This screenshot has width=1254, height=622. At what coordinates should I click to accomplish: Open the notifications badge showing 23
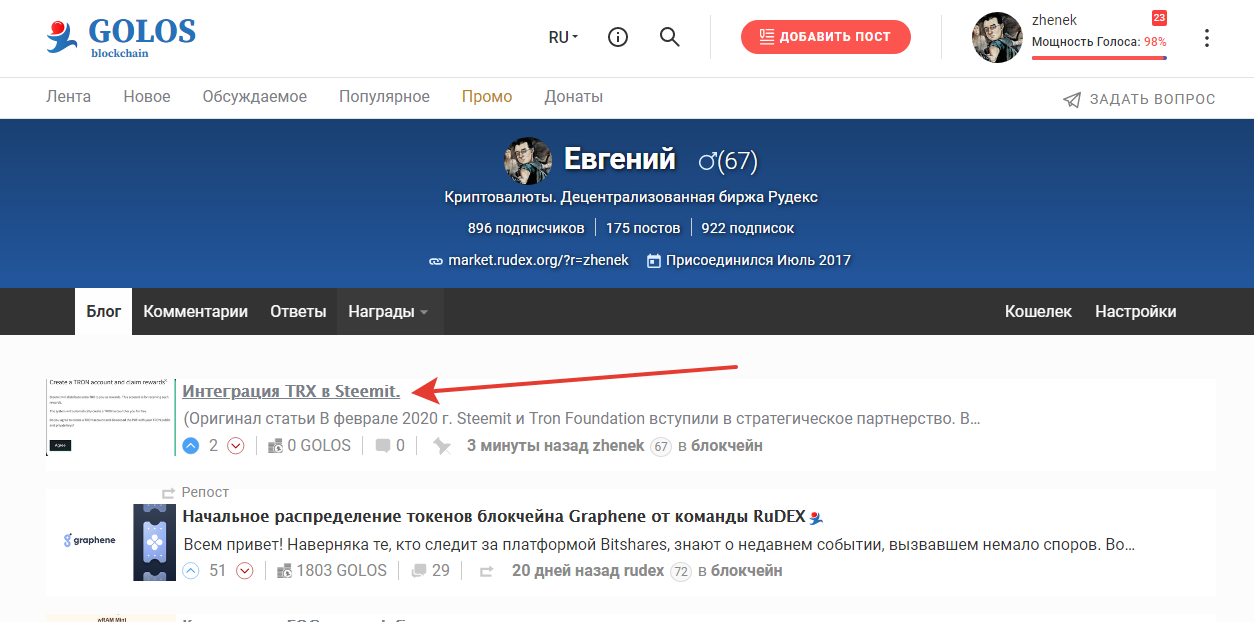[1159, 18]
